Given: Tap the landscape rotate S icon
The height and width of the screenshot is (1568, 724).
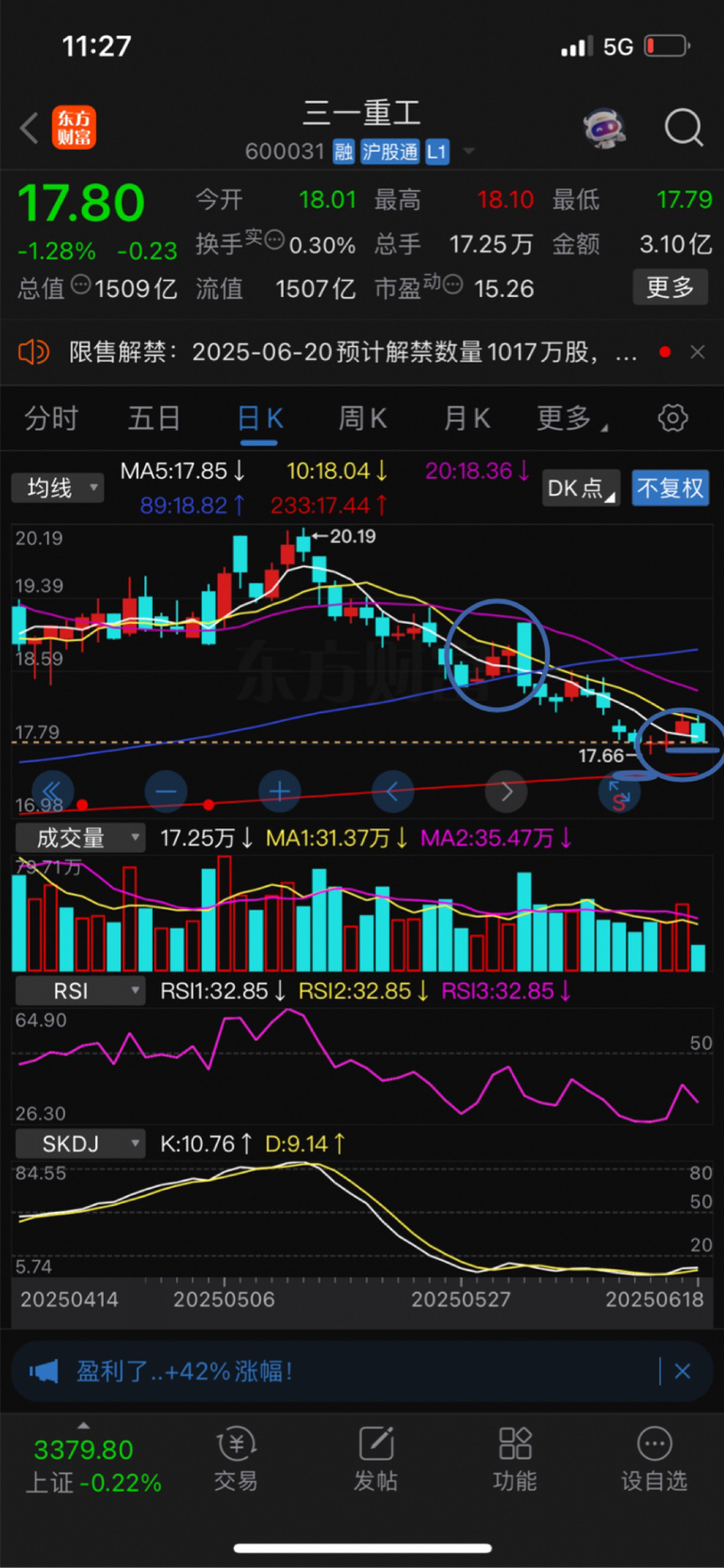Looking at the screenshot, I should [619, 793].
